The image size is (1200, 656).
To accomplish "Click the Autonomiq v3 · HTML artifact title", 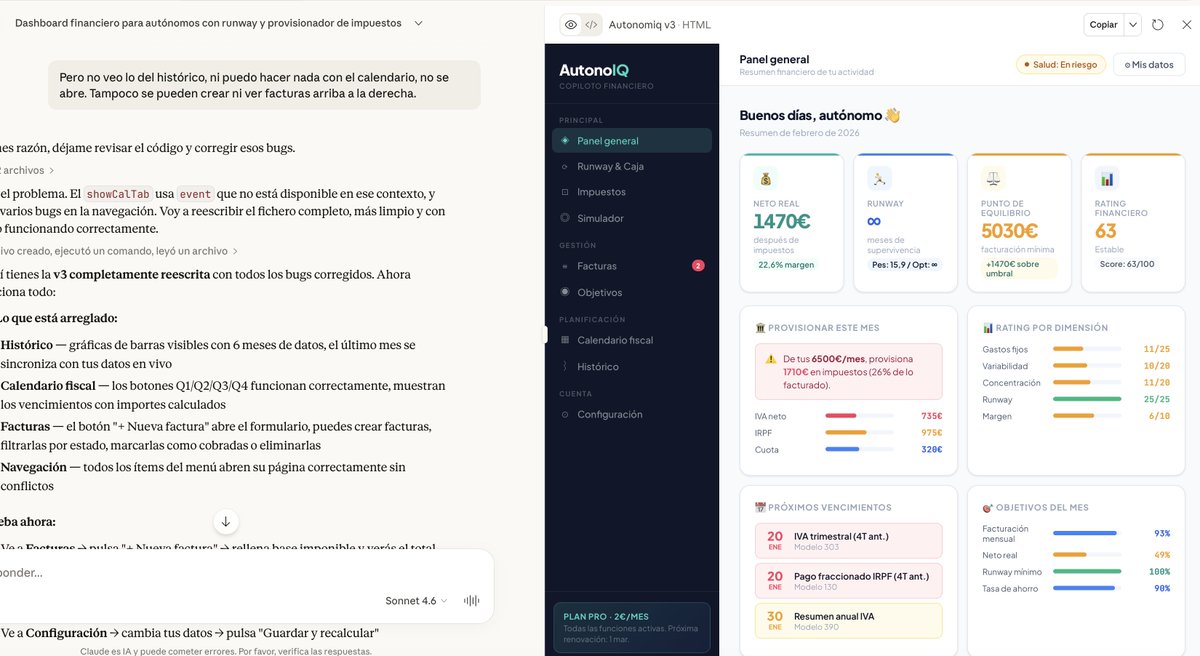I will click(660, 25).
